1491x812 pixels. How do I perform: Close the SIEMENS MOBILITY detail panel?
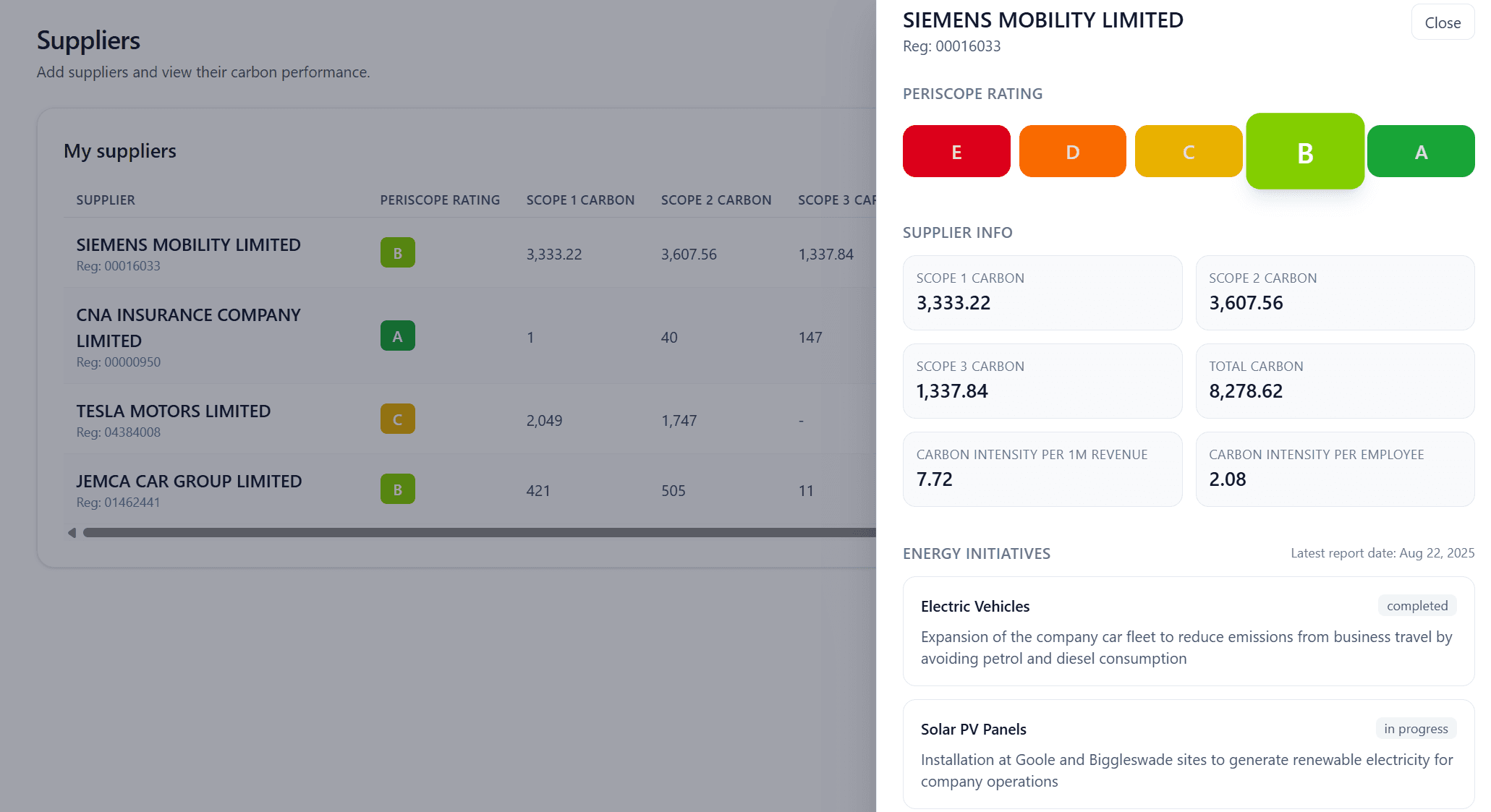click(x=1443, y=22)
